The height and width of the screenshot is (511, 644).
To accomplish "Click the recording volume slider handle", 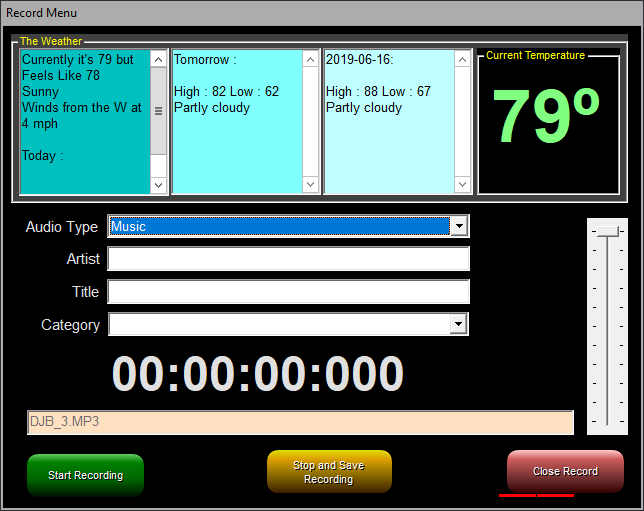I will point(607,231).
